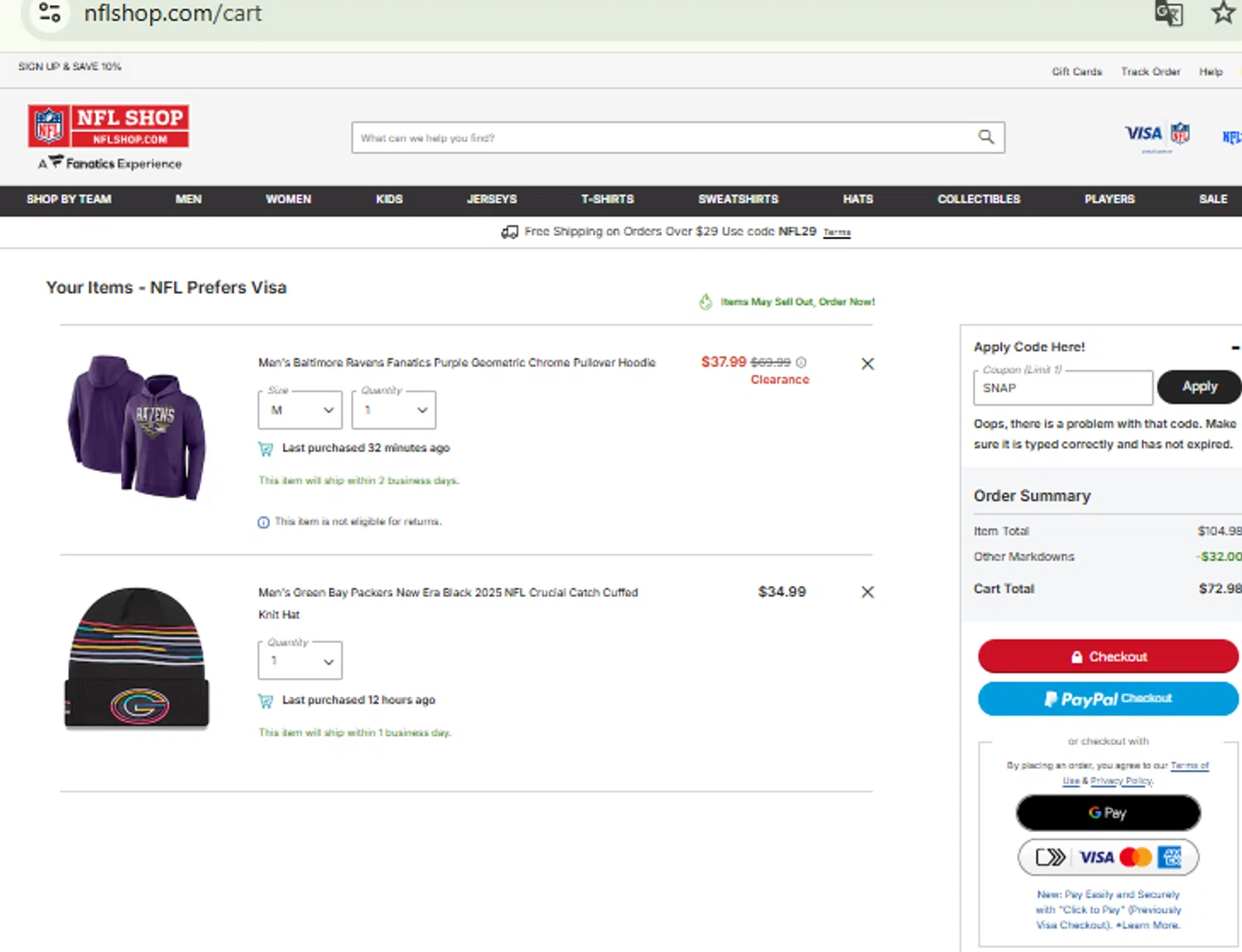Click the Cart Total label
The width and height of the screenshot is (1242, 952).
click(x=1004, y=589)
